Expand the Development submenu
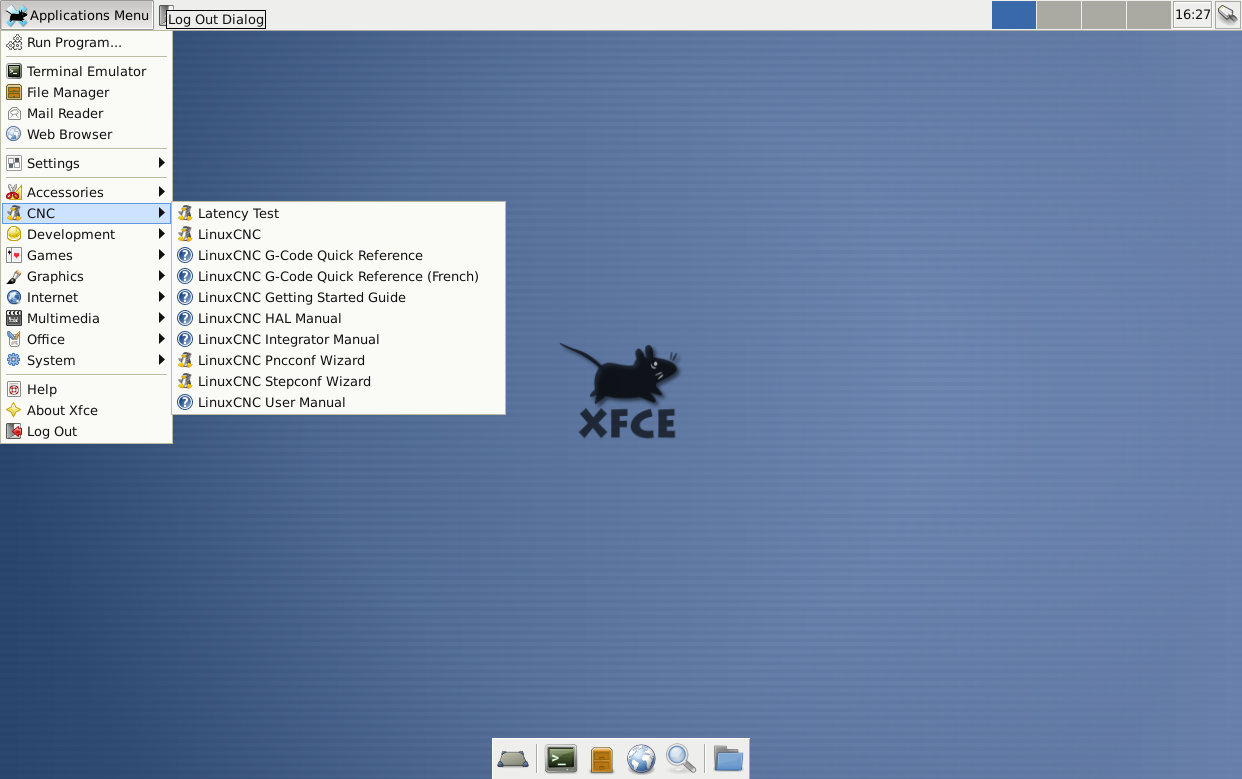Viewport: 1242px width, 779px height. 87,234
